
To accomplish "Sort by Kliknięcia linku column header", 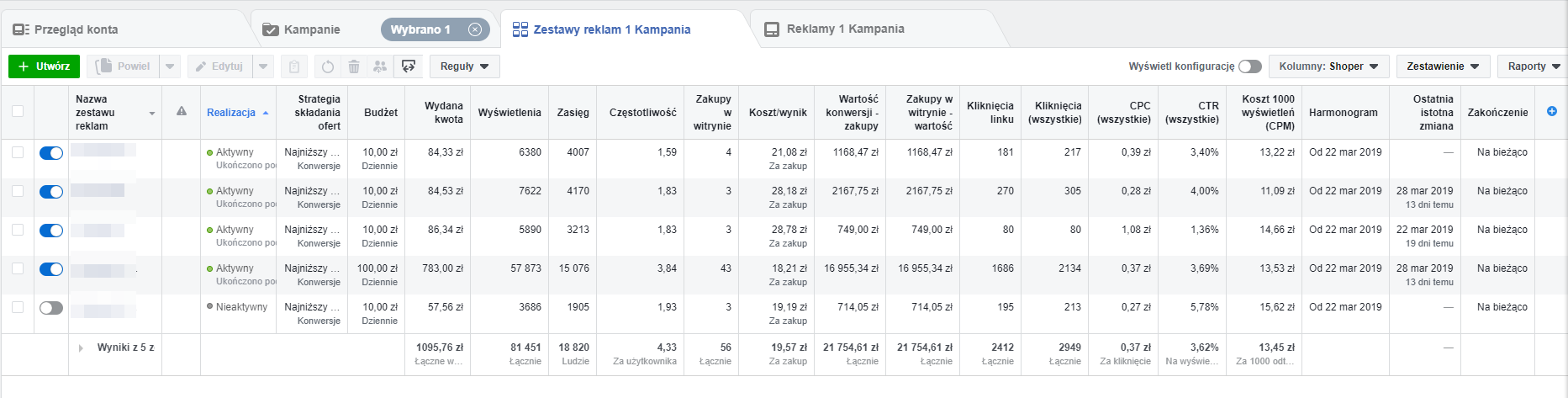I will click(990, 113).
